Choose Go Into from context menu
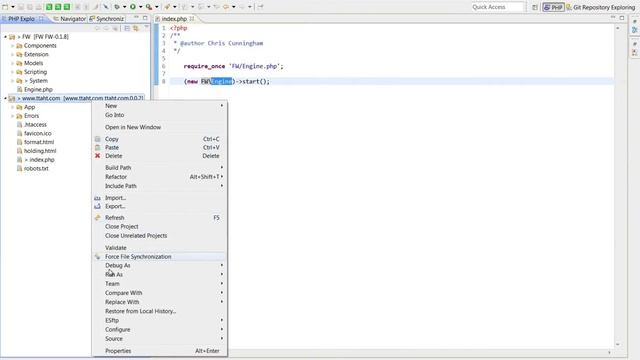 159,115
